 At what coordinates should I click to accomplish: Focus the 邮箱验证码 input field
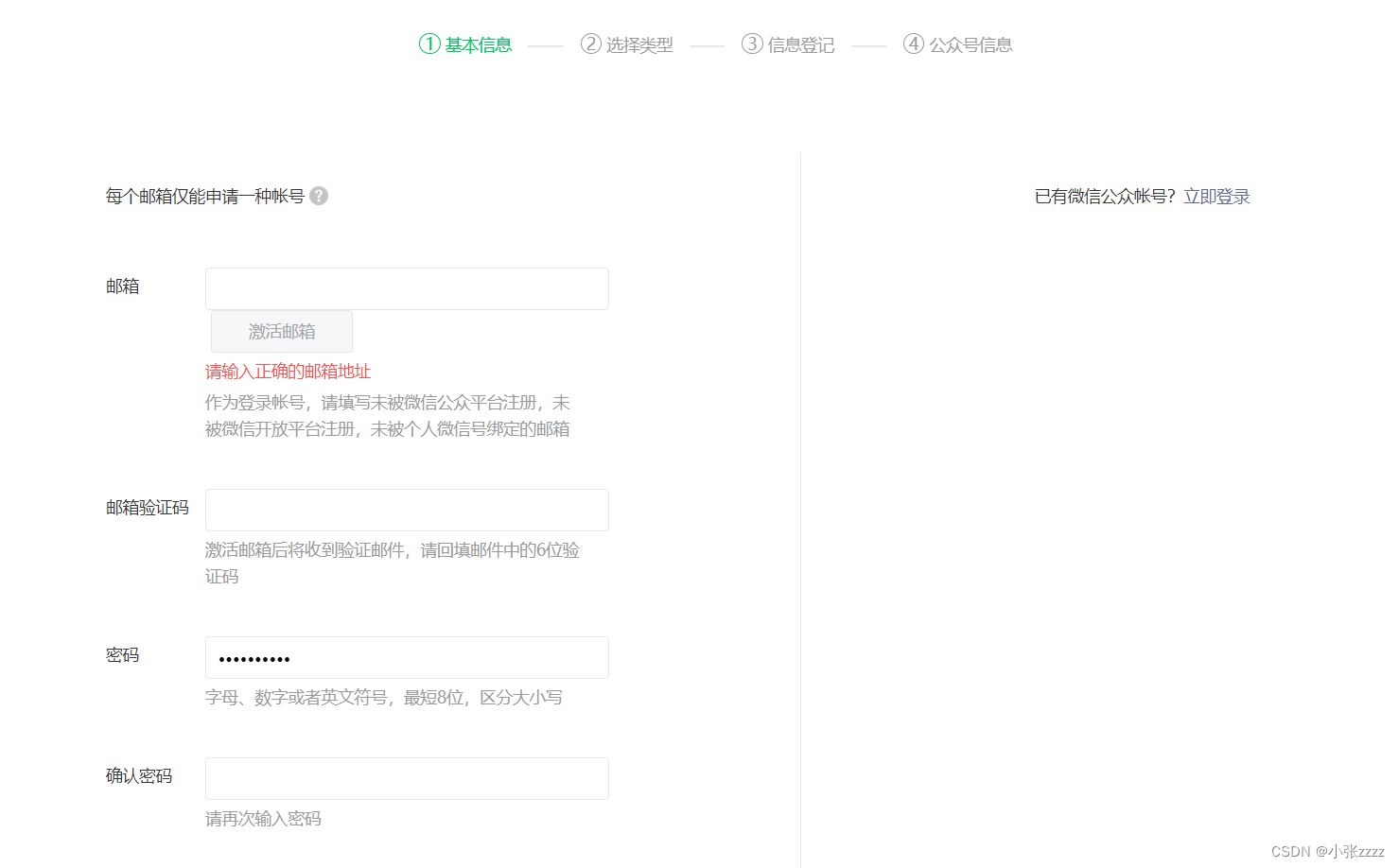pyautogui.click(x=407, y=510)
